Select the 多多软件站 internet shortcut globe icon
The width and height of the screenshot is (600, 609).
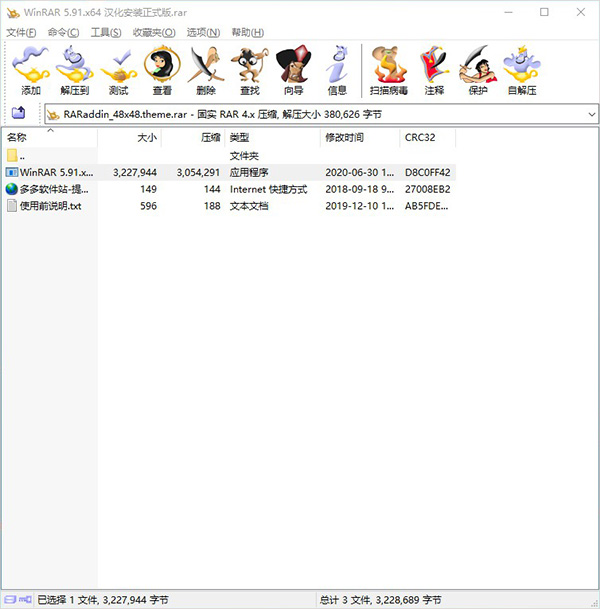[x=12, y=189]
